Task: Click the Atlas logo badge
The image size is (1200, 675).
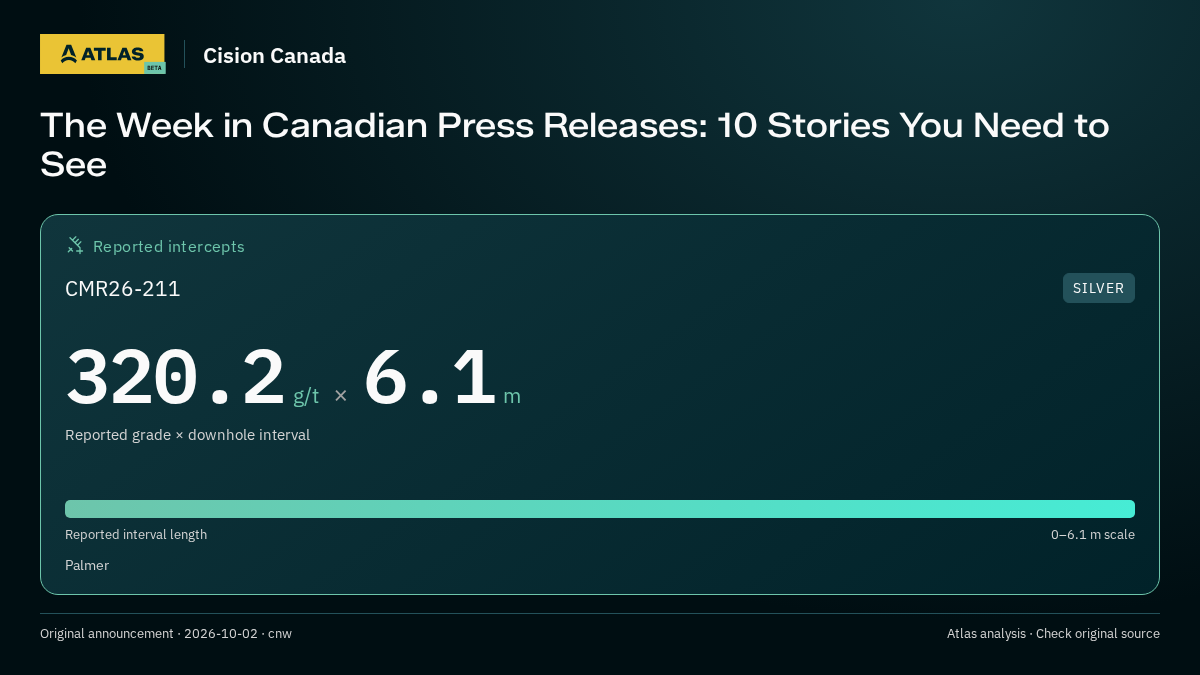Action: pyautogui.click(x=102, y=54)
